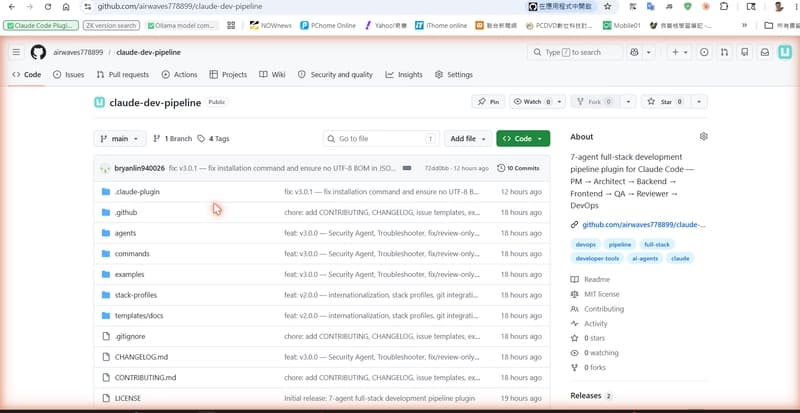Open the Insights tab

coord(404,75)
